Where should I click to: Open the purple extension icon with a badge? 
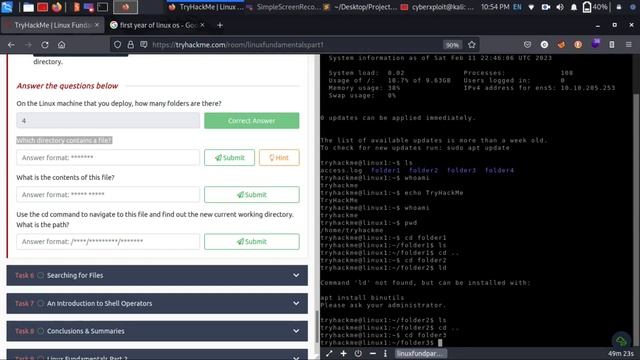(x=596, y=44)
